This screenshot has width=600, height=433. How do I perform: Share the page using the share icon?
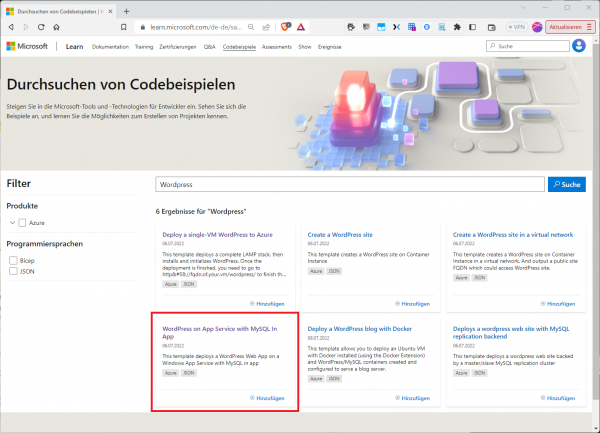pyautogui.click(x=266, y=27)
